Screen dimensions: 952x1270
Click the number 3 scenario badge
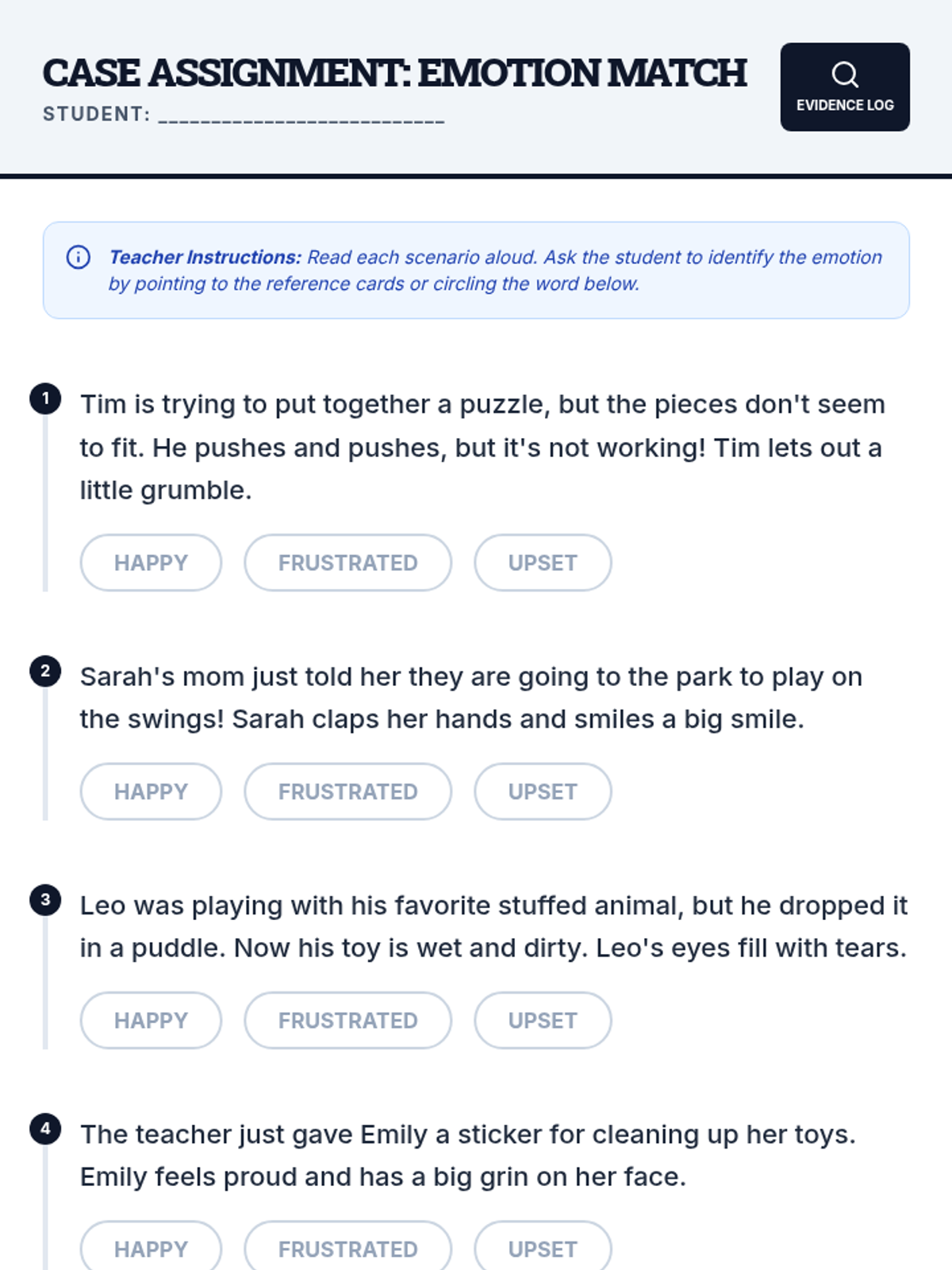(x=45, y=900)
